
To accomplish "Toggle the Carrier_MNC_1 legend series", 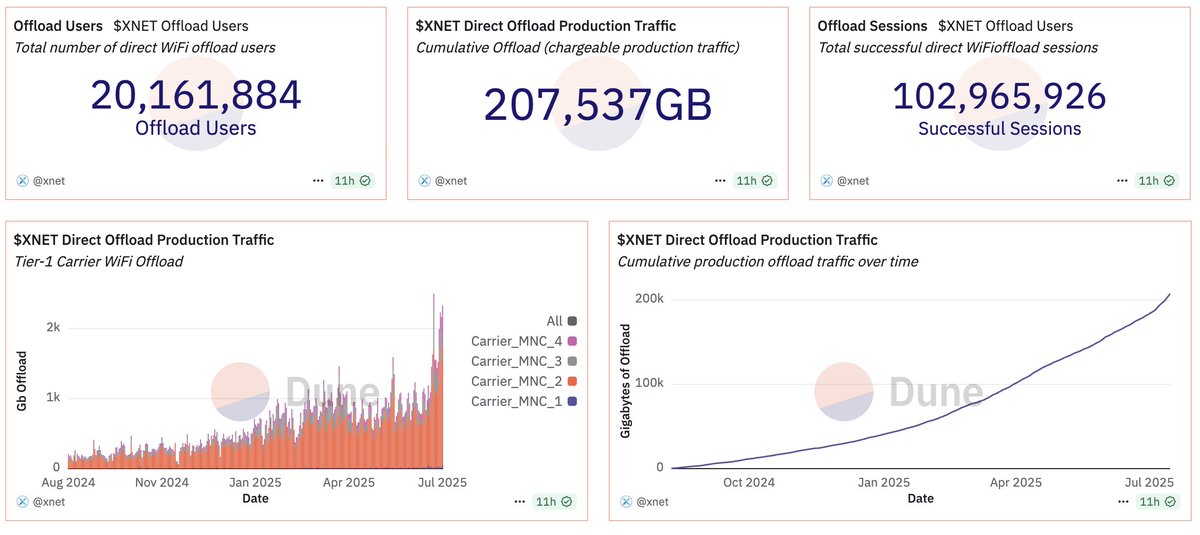I will pyautogui.click(x=525, y=401).
